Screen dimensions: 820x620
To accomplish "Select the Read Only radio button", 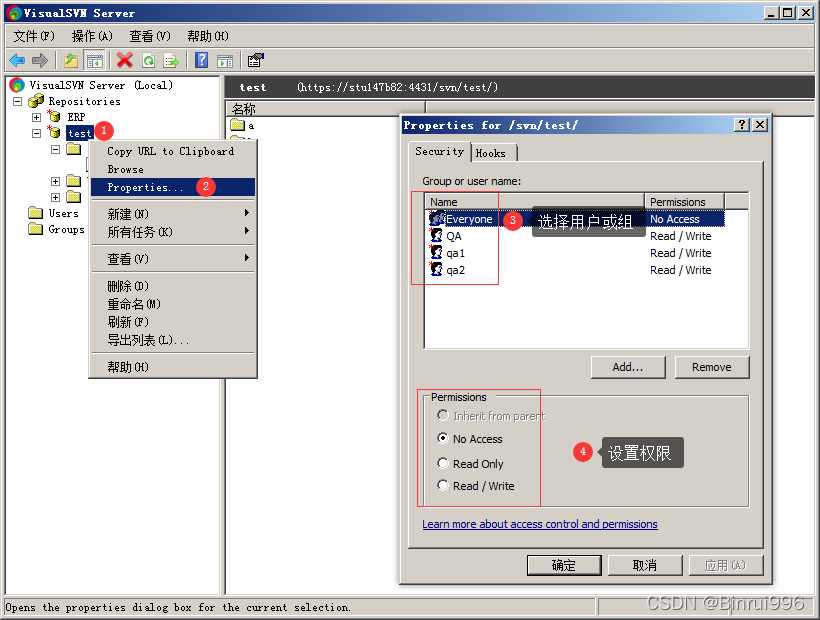I will point(443,463).
